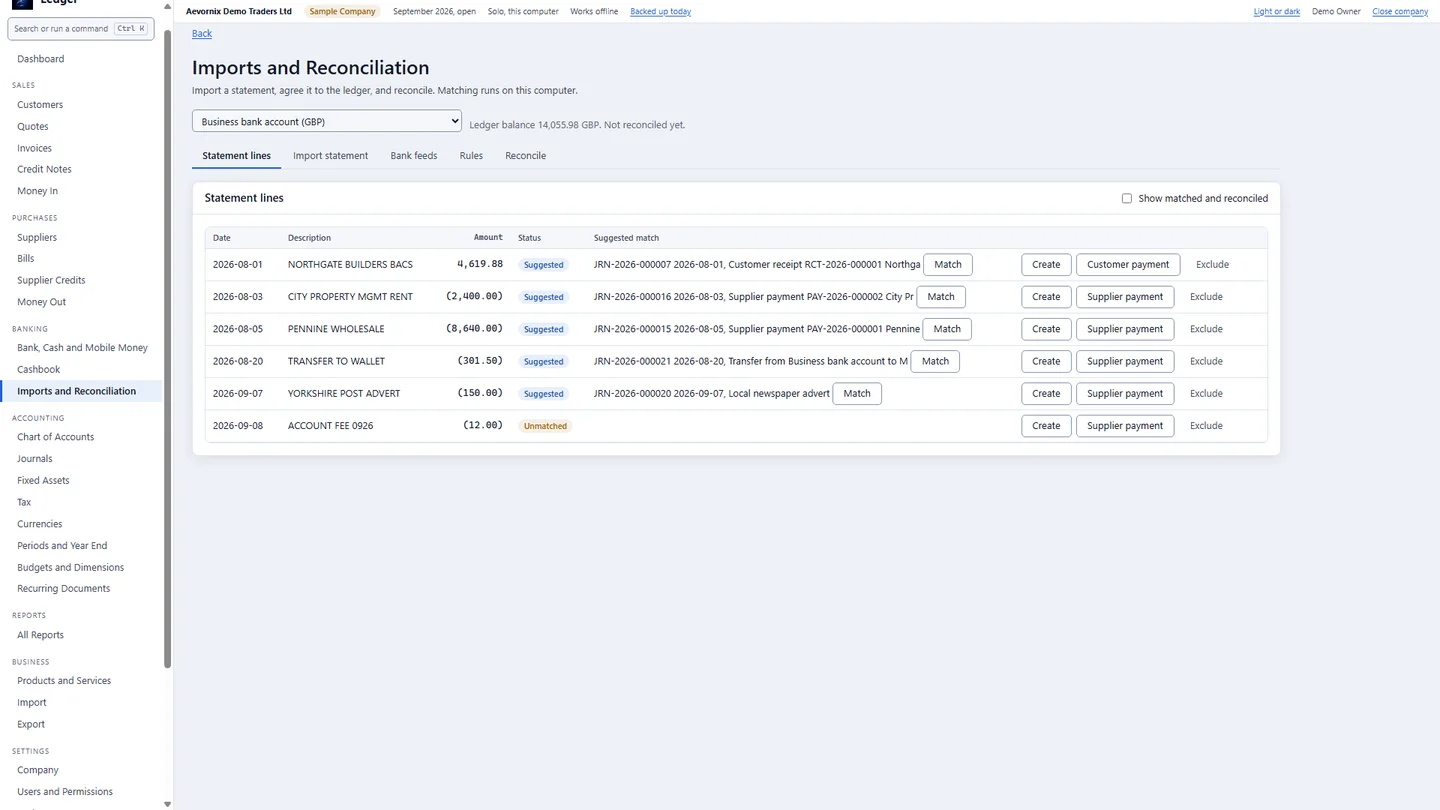Click Supplier payment for CITY PROPERTY MGMT RENT

(1125, 297)
